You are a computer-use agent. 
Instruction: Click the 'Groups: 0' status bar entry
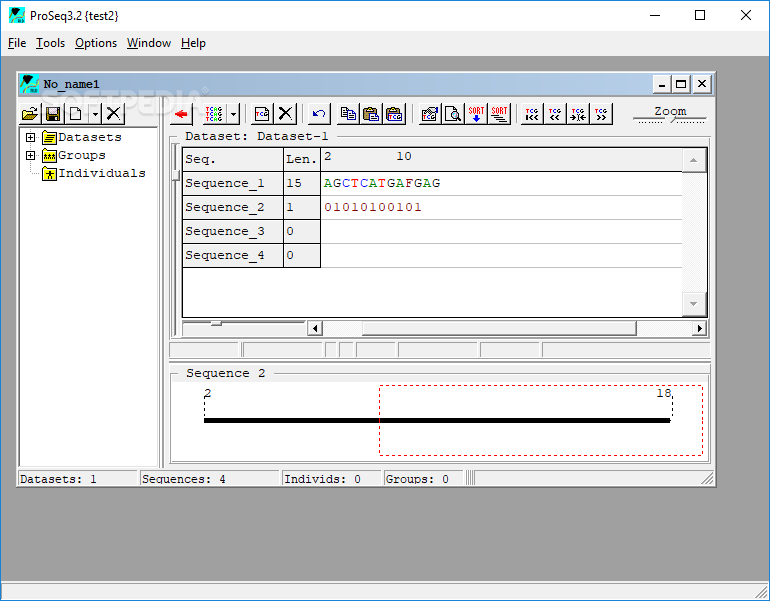(424, 479)
